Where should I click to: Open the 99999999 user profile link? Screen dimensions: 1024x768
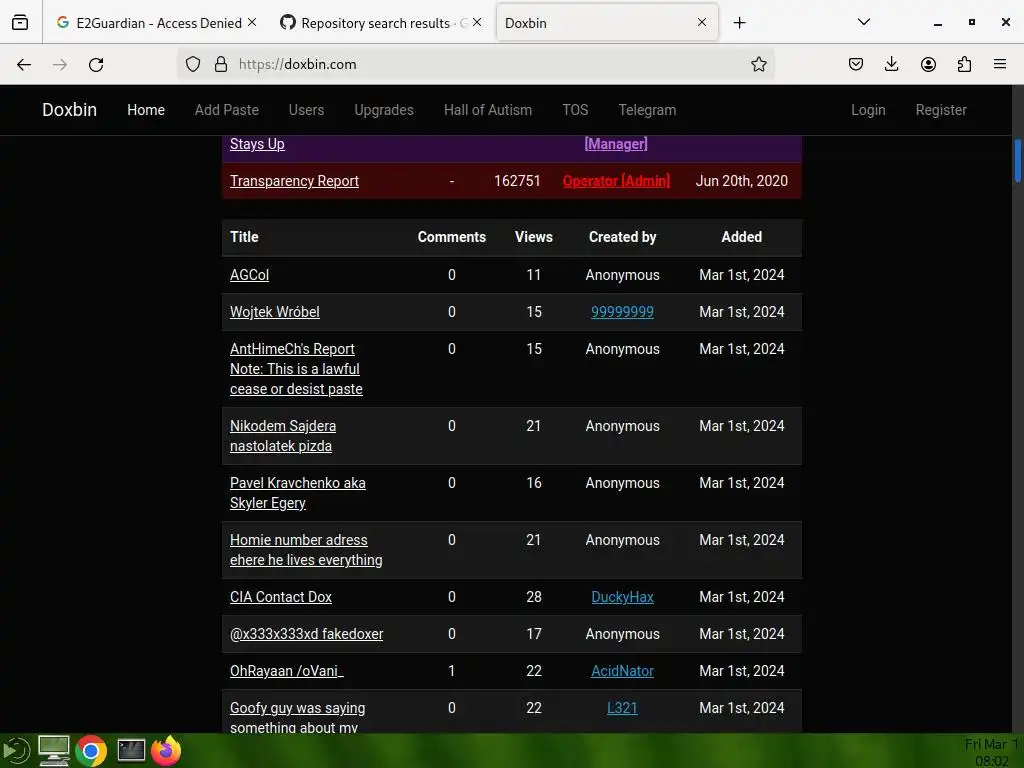point(622,312)
